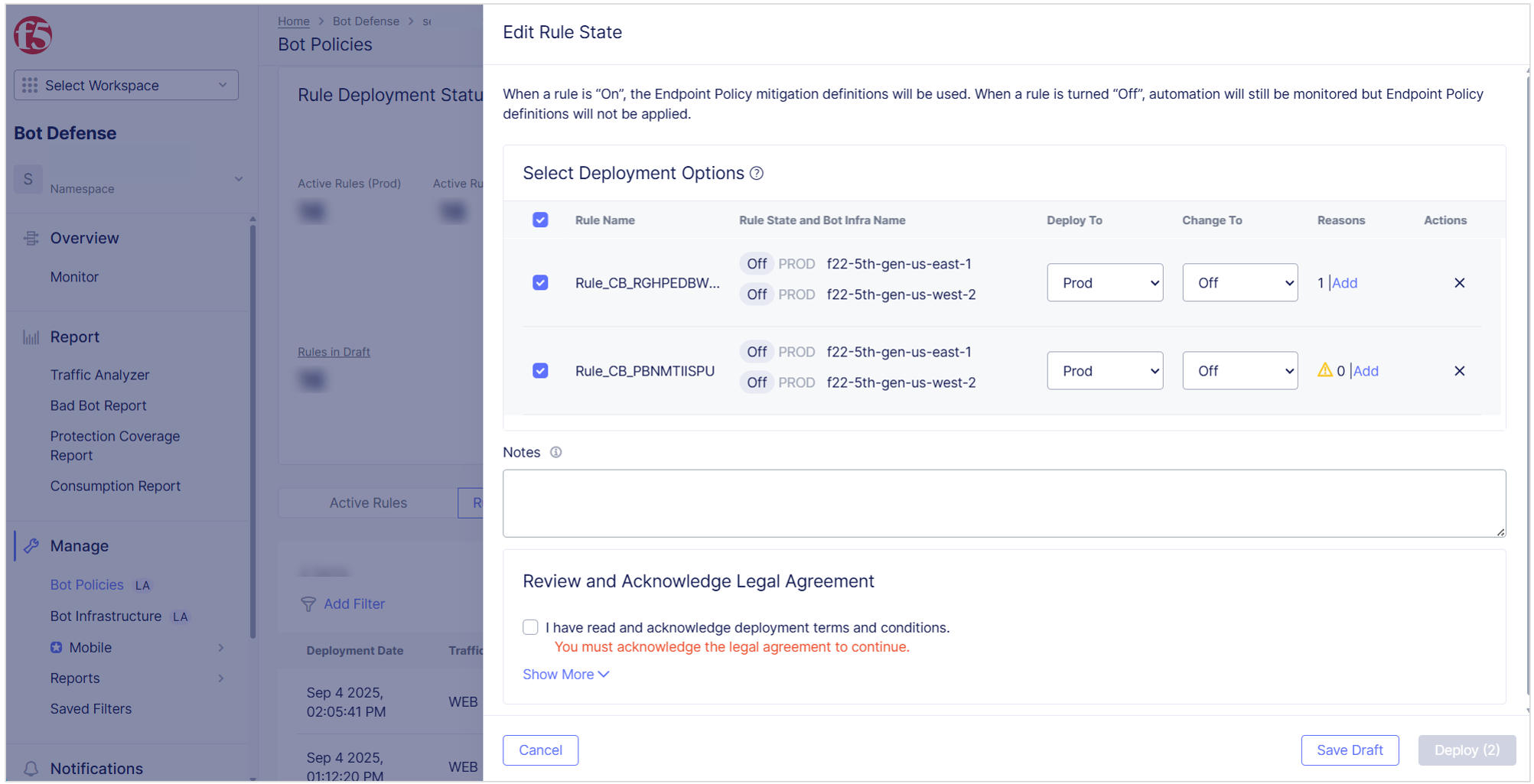Click help icon beside Select Deployment Options
Viewport: 1534px width, 784px height.
(x=757, y=174)
